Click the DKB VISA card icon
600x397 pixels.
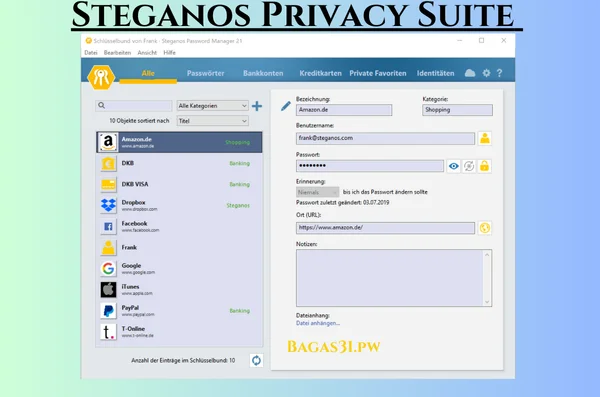[x=108, y=185]
